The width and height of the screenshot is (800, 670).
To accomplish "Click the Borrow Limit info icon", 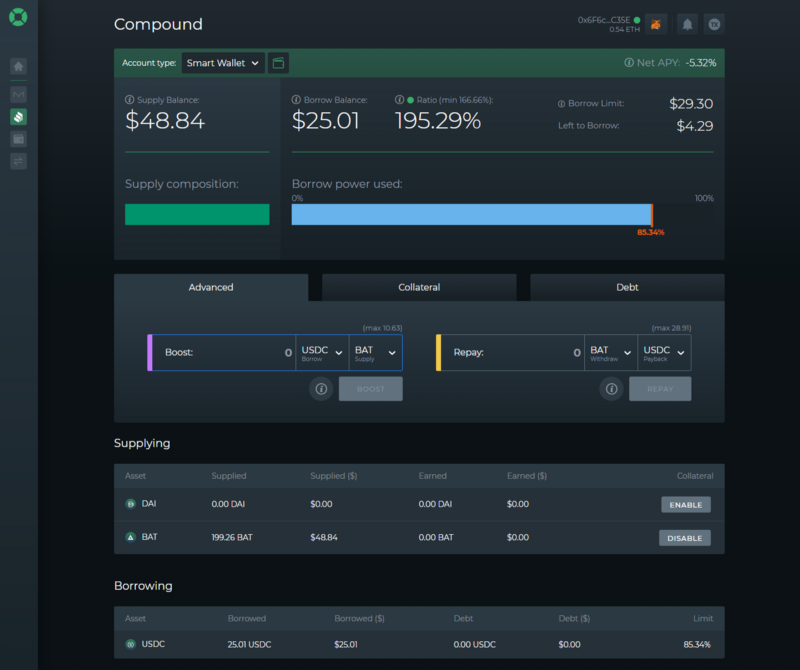I will tap(561, 104).
